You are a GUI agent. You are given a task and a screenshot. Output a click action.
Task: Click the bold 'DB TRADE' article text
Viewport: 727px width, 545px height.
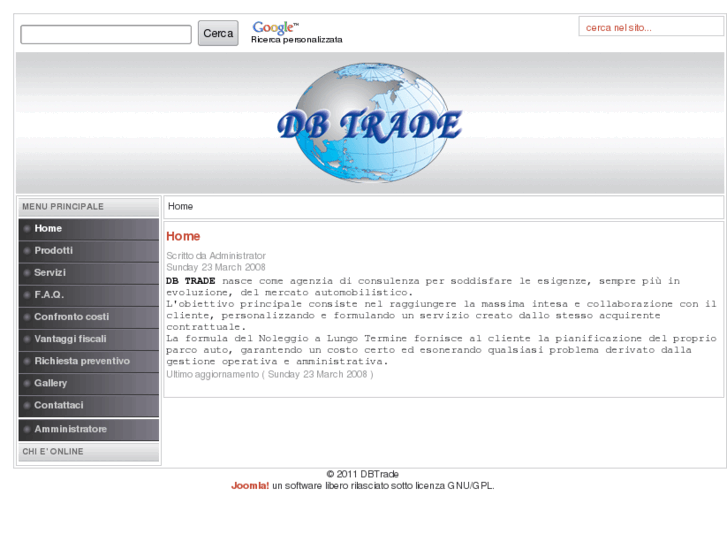(x=191, y=281)
